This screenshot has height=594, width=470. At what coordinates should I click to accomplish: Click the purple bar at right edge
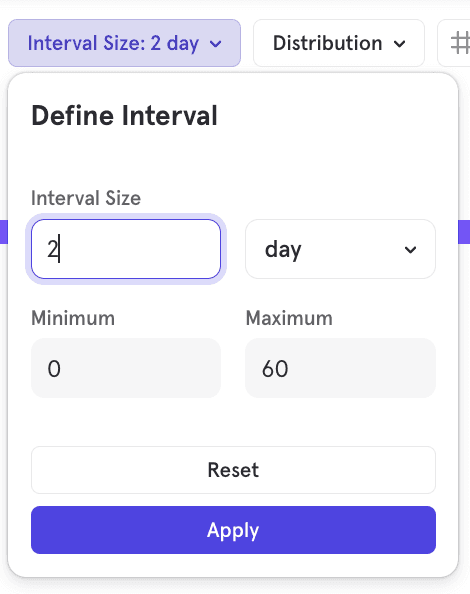464,232
